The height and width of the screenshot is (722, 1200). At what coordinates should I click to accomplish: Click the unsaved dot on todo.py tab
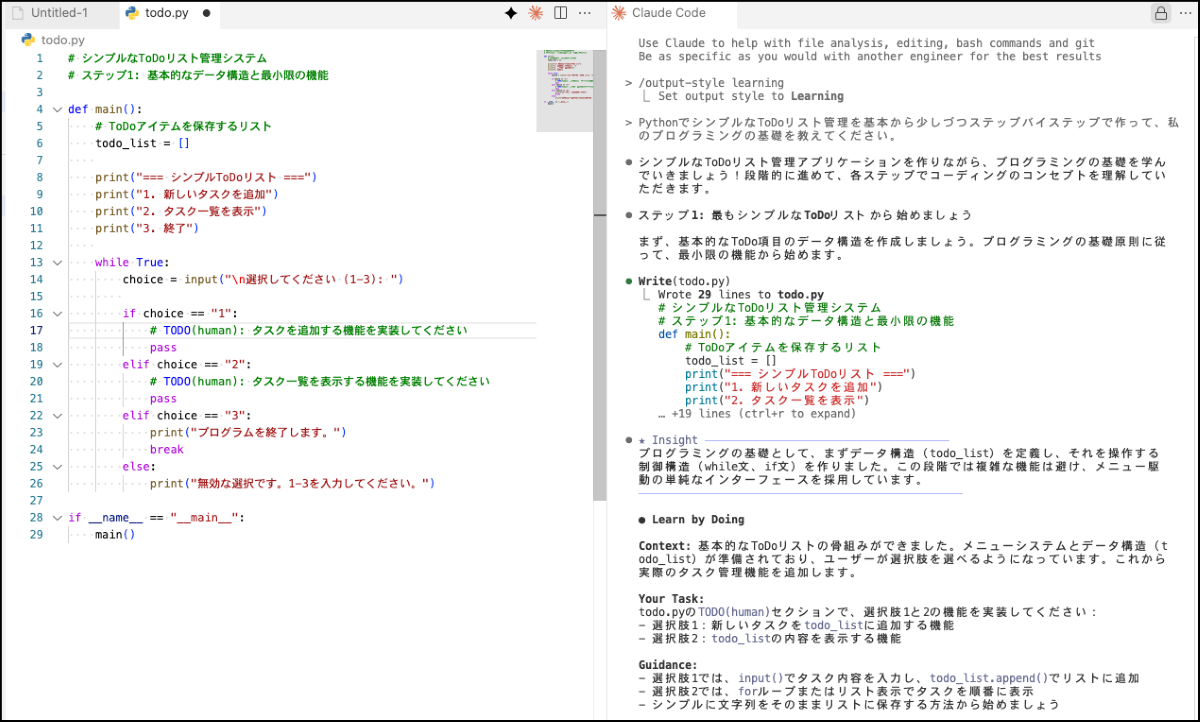207,14
